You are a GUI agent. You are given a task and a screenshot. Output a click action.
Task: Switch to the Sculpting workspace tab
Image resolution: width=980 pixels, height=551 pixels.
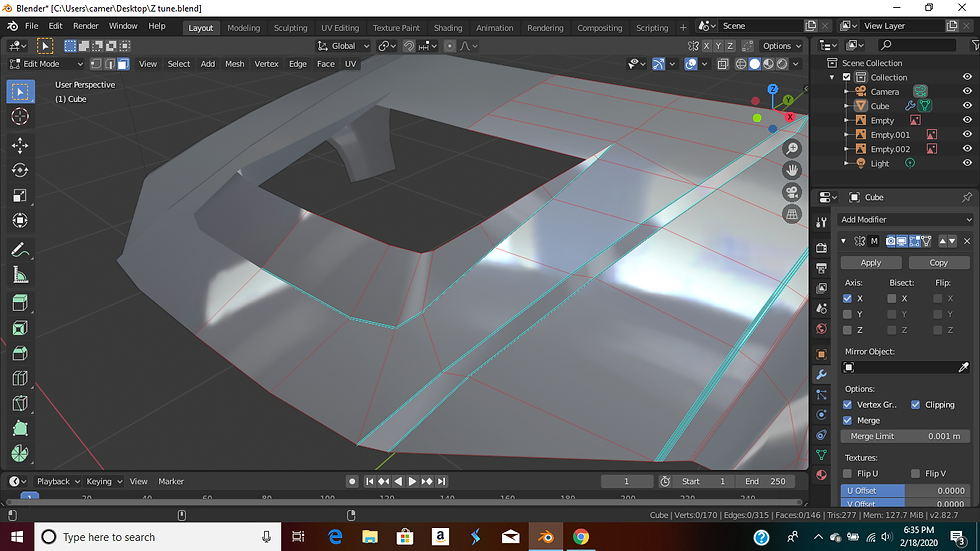pyautogui.click(x=291, y=27)
